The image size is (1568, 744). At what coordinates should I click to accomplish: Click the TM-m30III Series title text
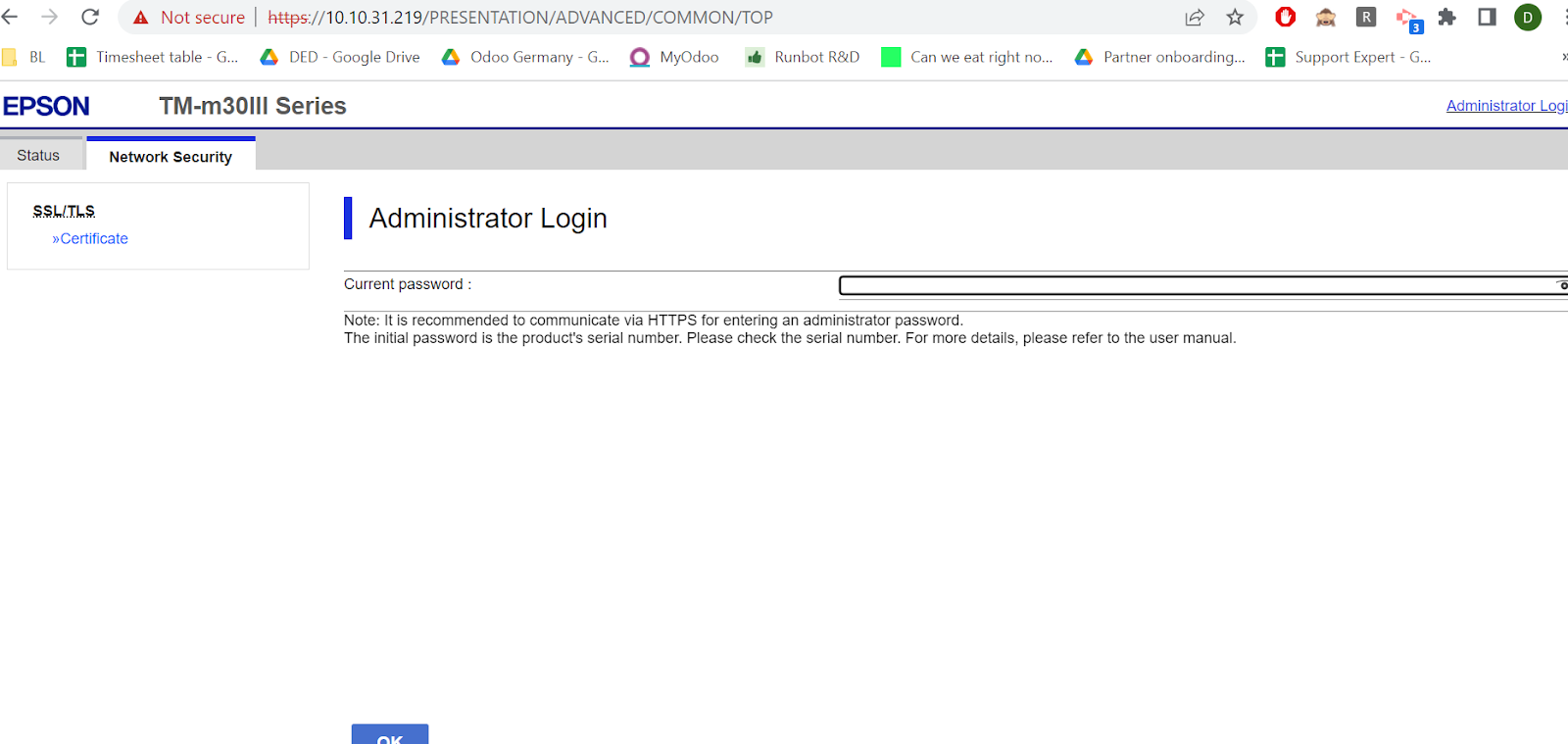(253, 106)
